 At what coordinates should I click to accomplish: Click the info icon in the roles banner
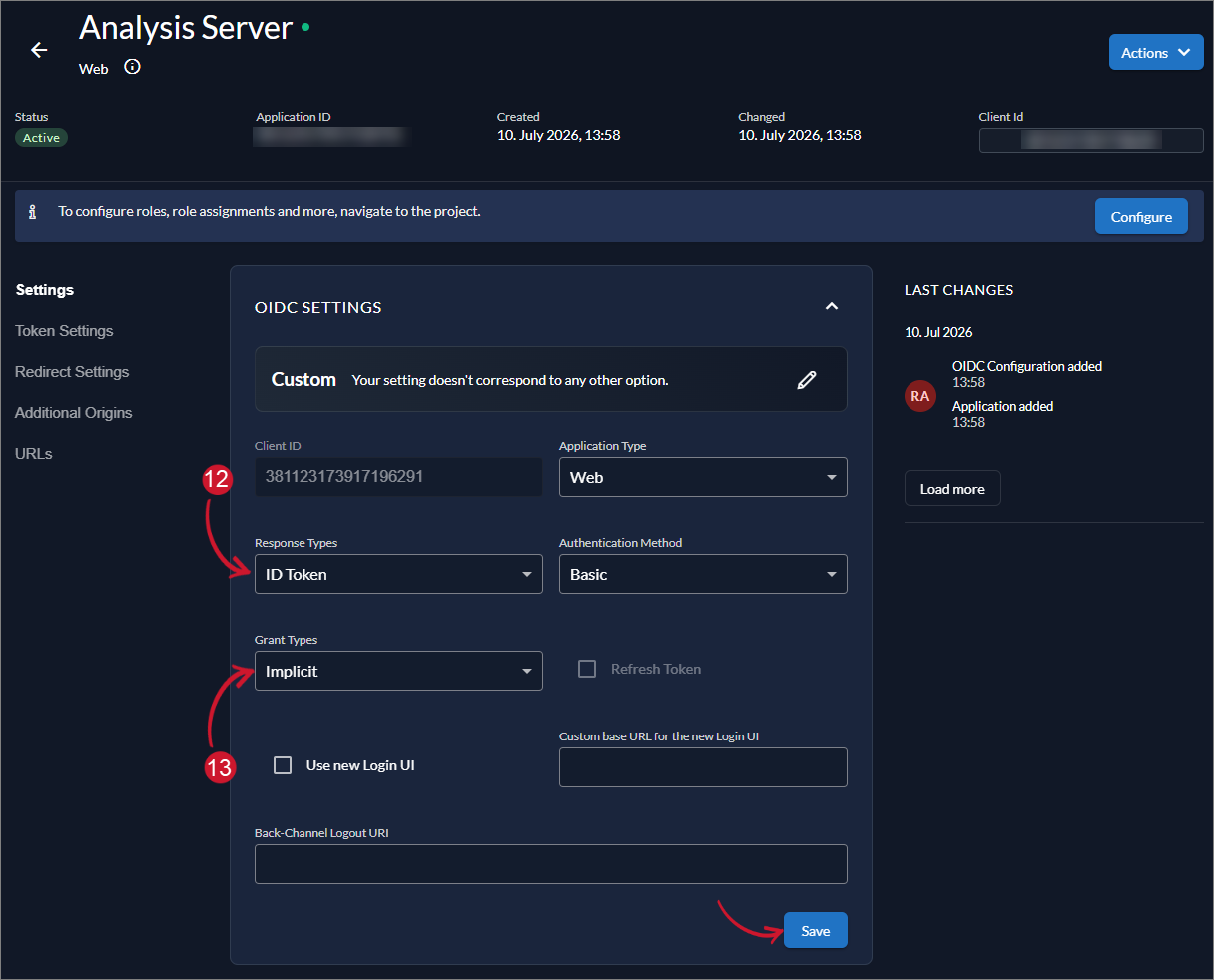pyautogui.click(x=33, y=212)
